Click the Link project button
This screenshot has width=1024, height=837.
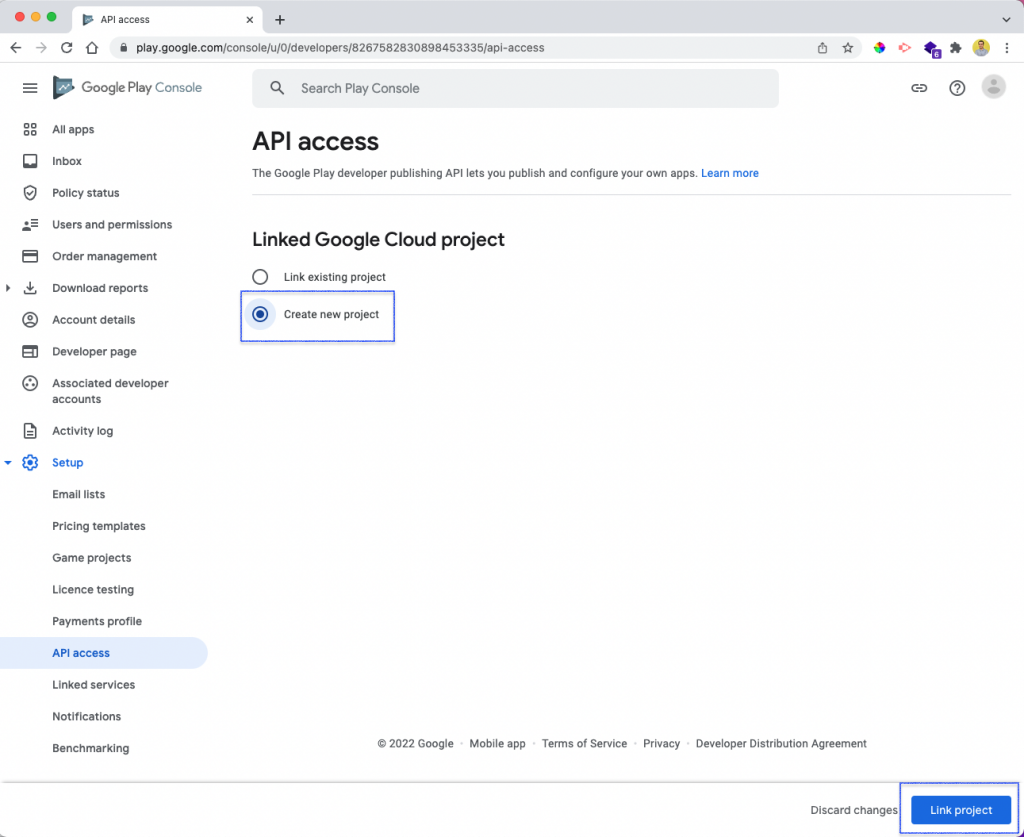pos(961,810)
